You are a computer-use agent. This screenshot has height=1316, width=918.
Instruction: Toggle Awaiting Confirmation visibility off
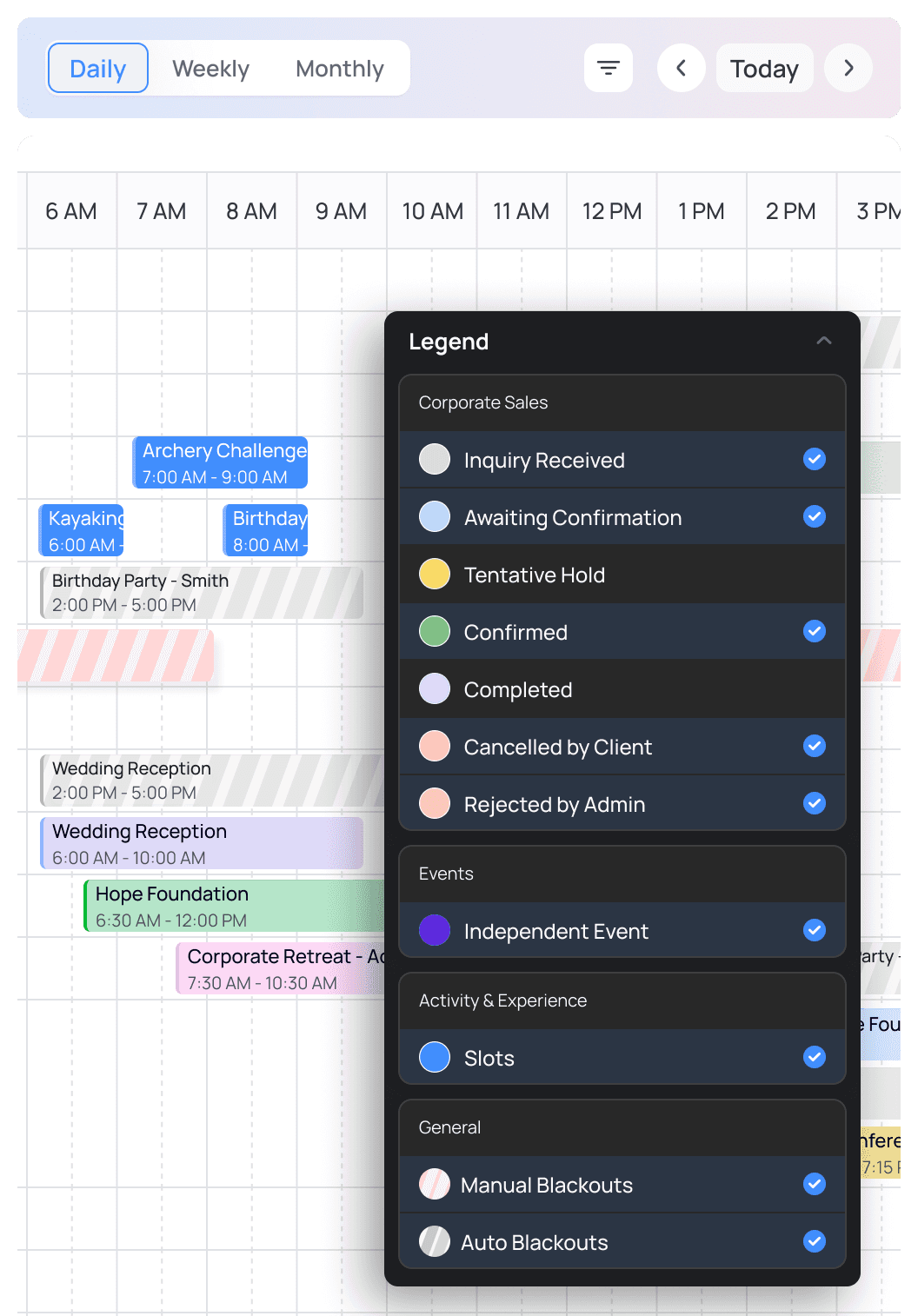click(x=815, y=516)
